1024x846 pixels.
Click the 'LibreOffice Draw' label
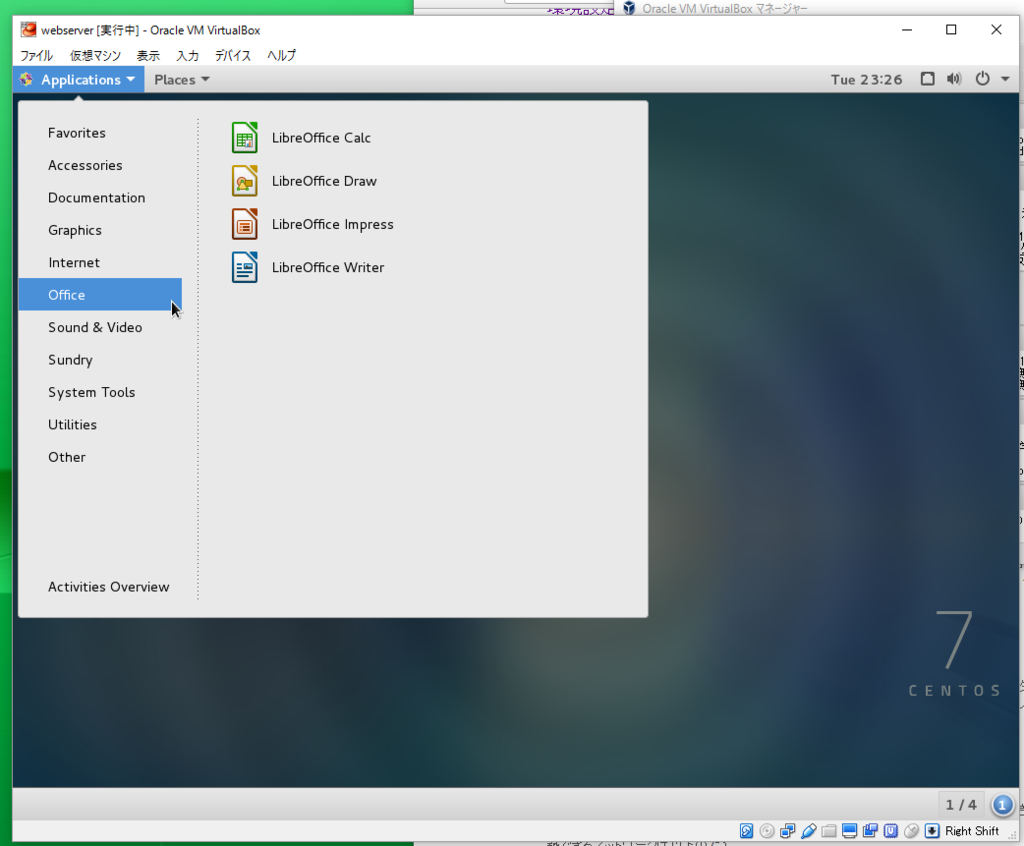point(324,181)
